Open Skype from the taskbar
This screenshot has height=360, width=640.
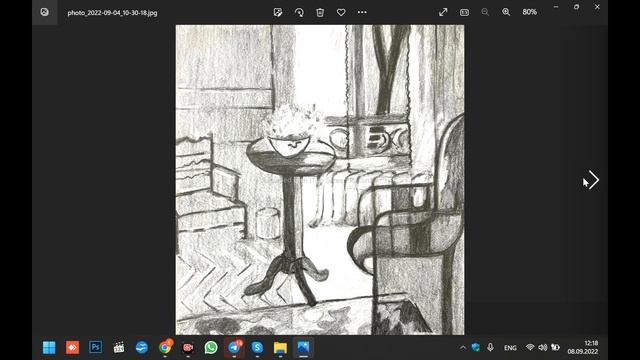tap(257, 347)
